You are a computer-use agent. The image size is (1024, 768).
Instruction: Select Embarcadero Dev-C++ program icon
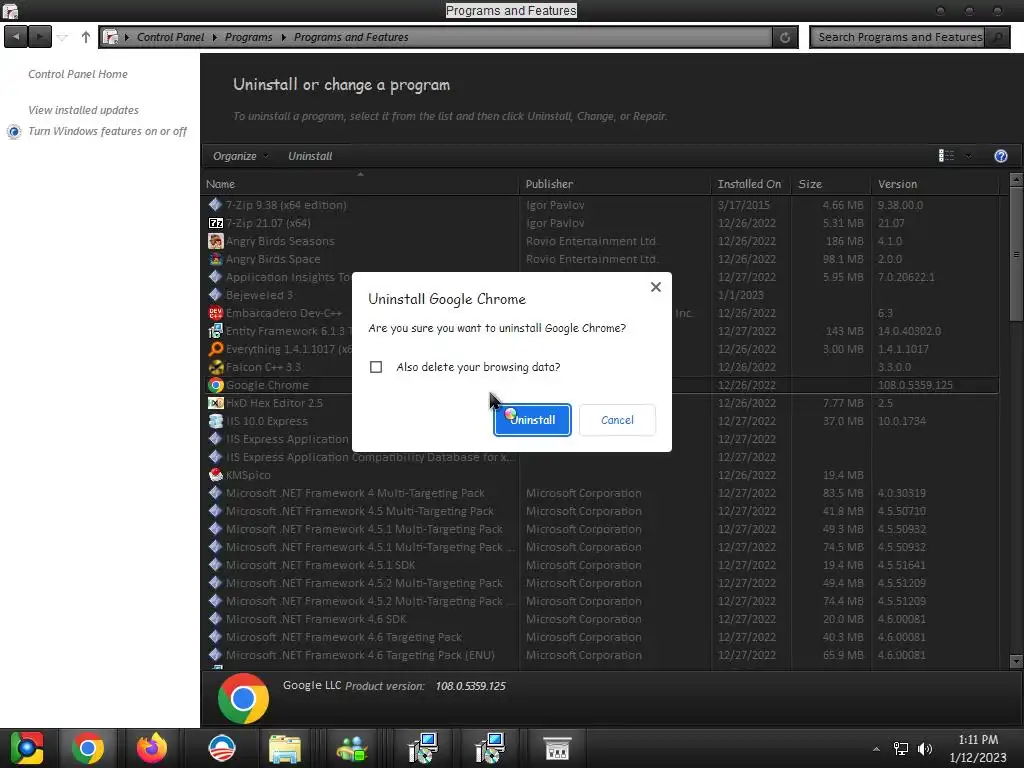(216, 313)
